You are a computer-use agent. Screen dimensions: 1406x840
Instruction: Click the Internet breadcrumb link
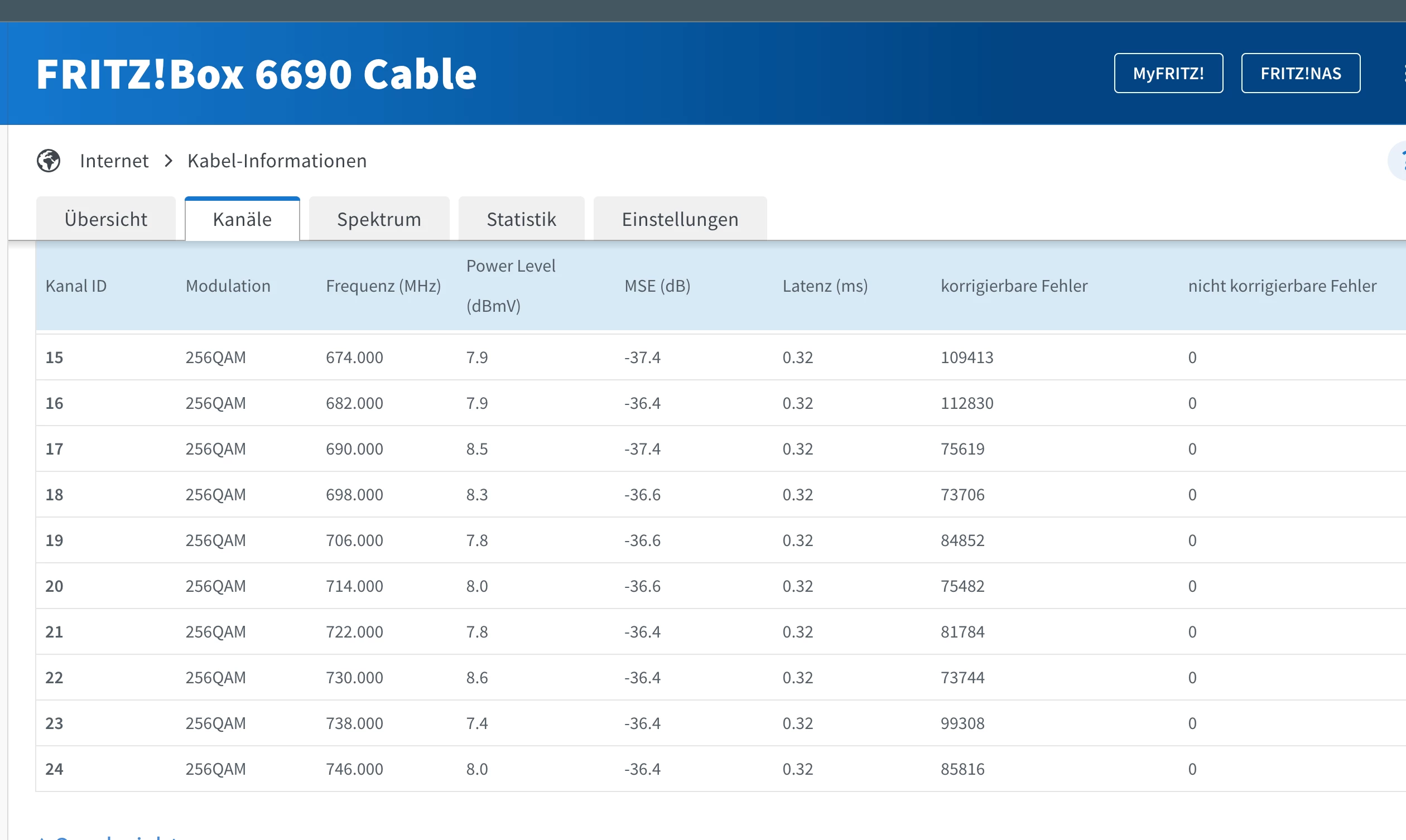pyautogui.click(x=114, y=161)
